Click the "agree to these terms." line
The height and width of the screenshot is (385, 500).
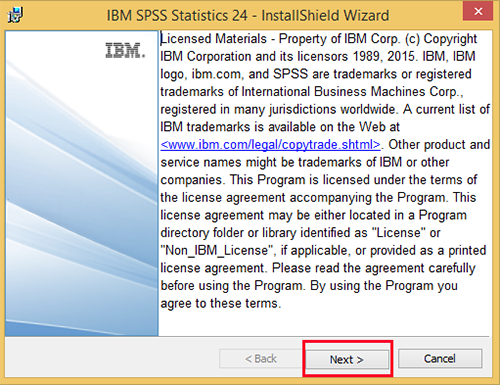[x=221, y=304]
